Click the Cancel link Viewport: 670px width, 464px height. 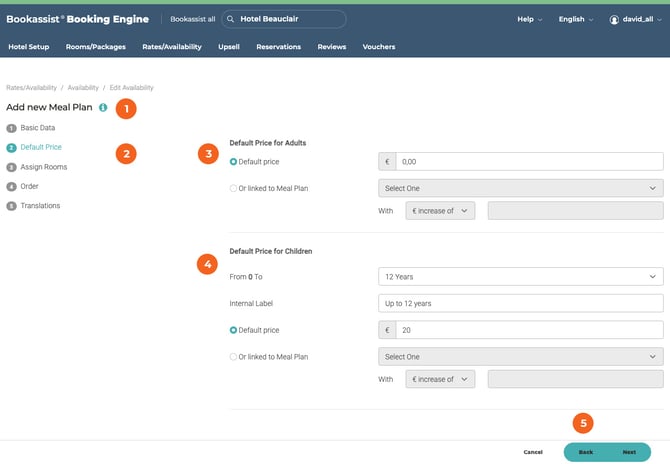click(533, 452)
